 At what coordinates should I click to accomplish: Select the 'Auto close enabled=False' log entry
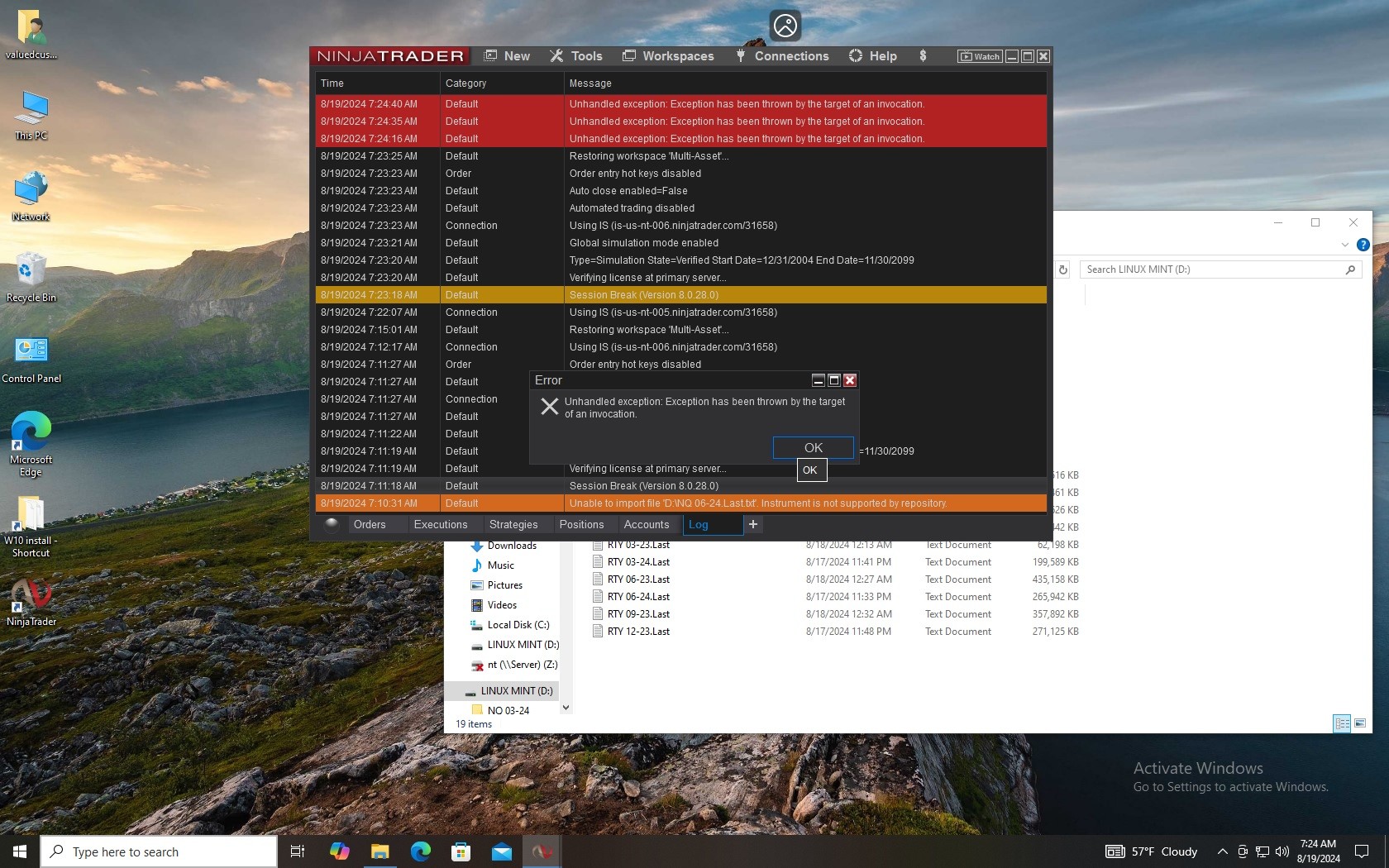(681, 191)
